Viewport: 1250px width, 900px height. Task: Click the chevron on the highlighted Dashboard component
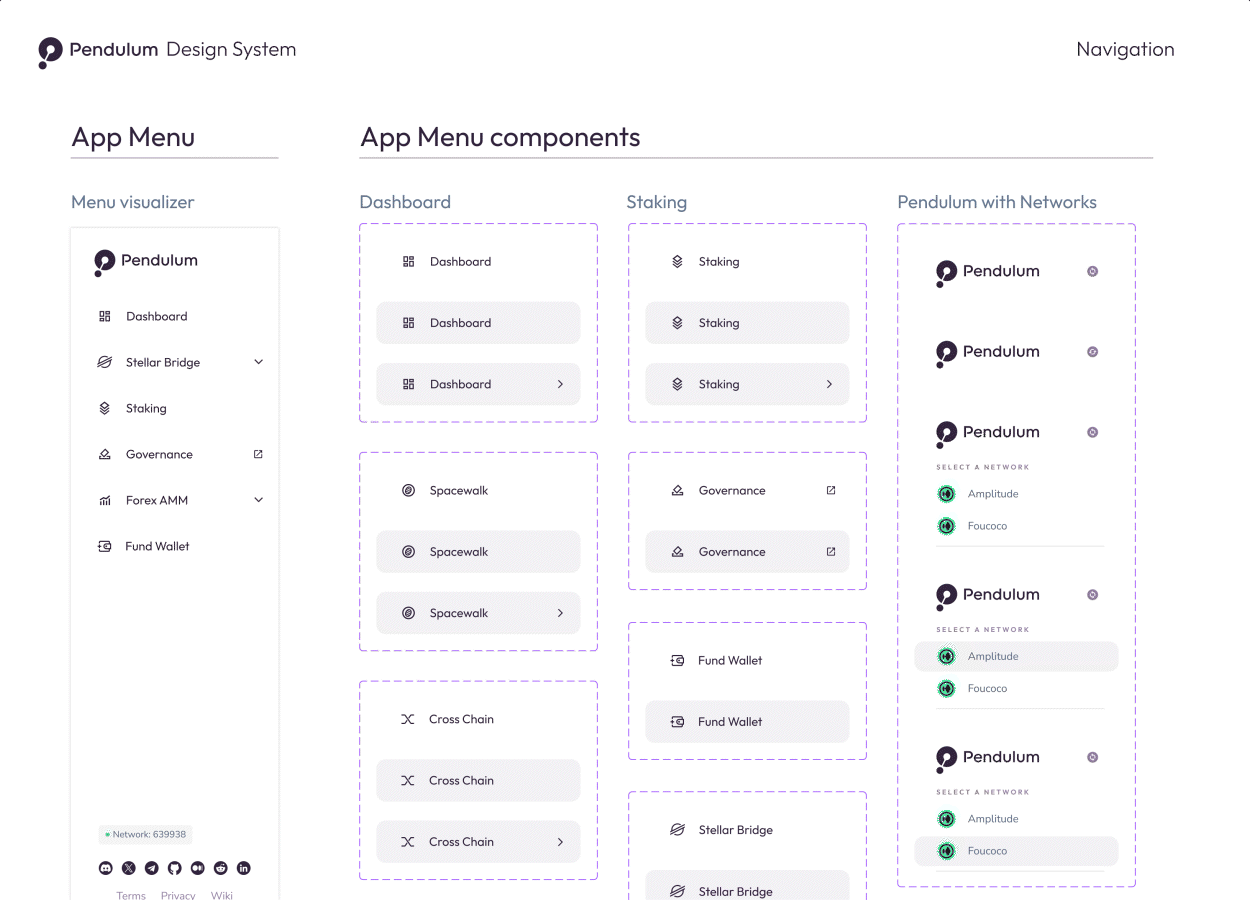pos(560,384)
